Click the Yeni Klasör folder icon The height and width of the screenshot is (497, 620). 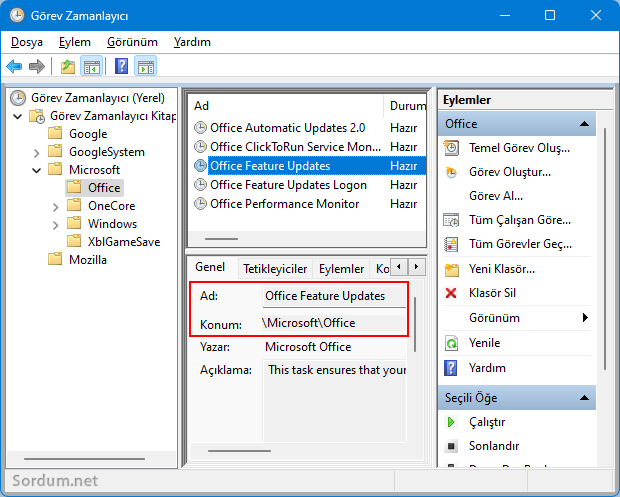[x=451, y=270]
